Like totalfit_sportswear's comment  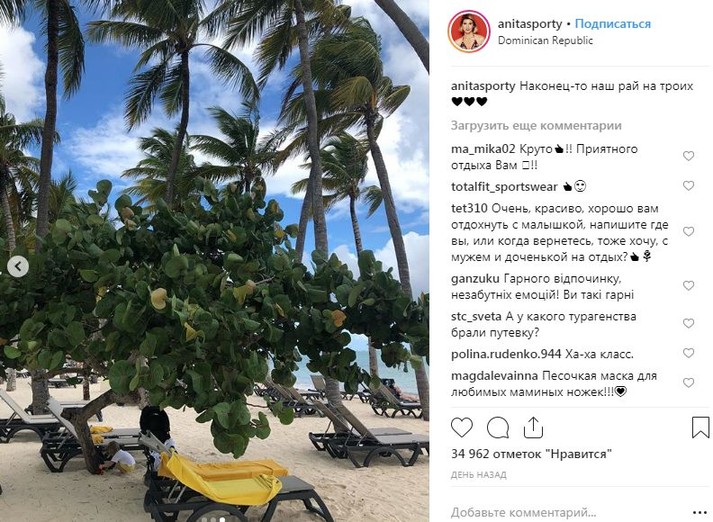coord(688,186)
